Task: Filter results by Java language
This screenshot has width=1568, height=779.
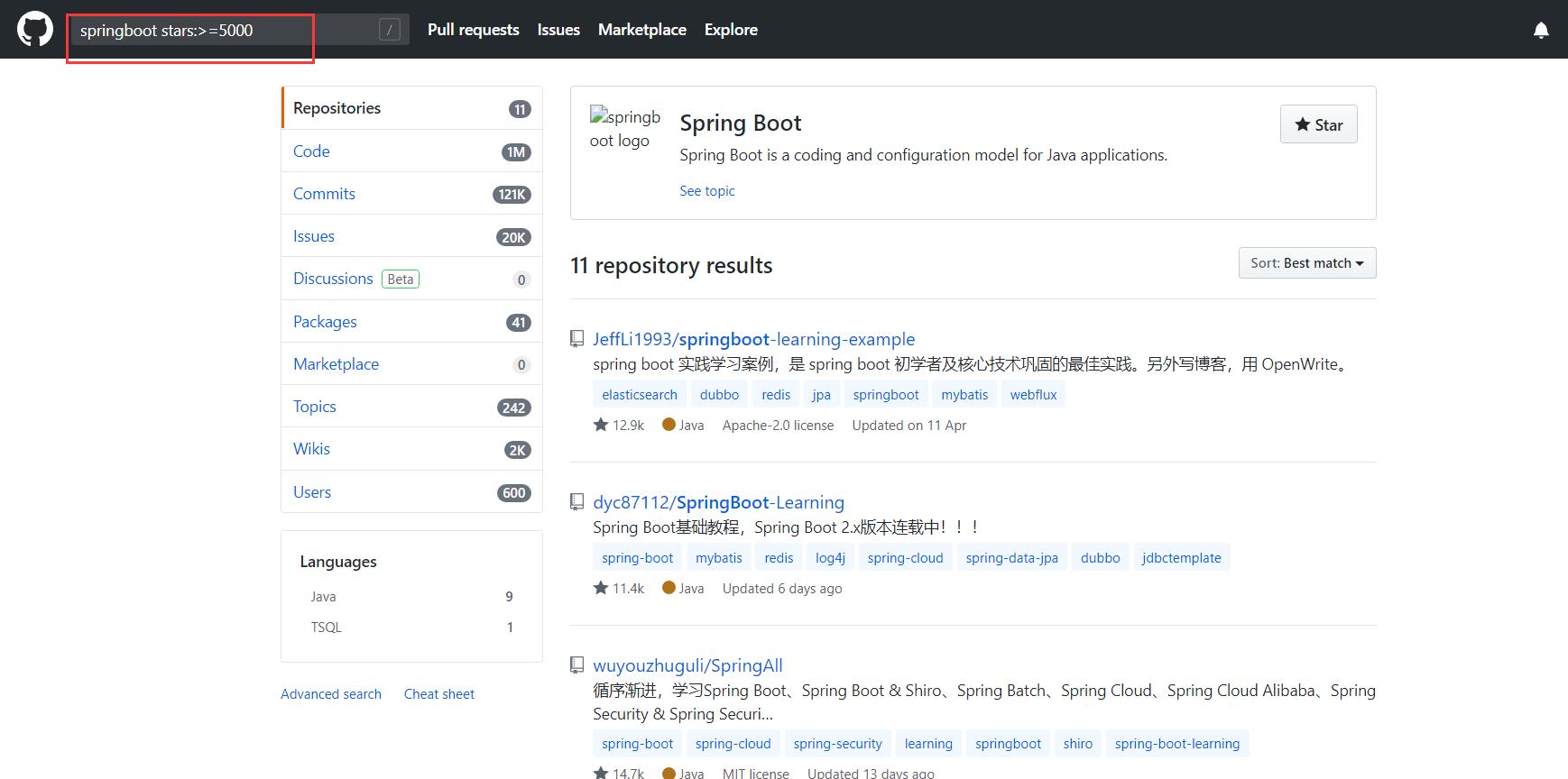Action: pyautogui.click(x=323, y=597)
